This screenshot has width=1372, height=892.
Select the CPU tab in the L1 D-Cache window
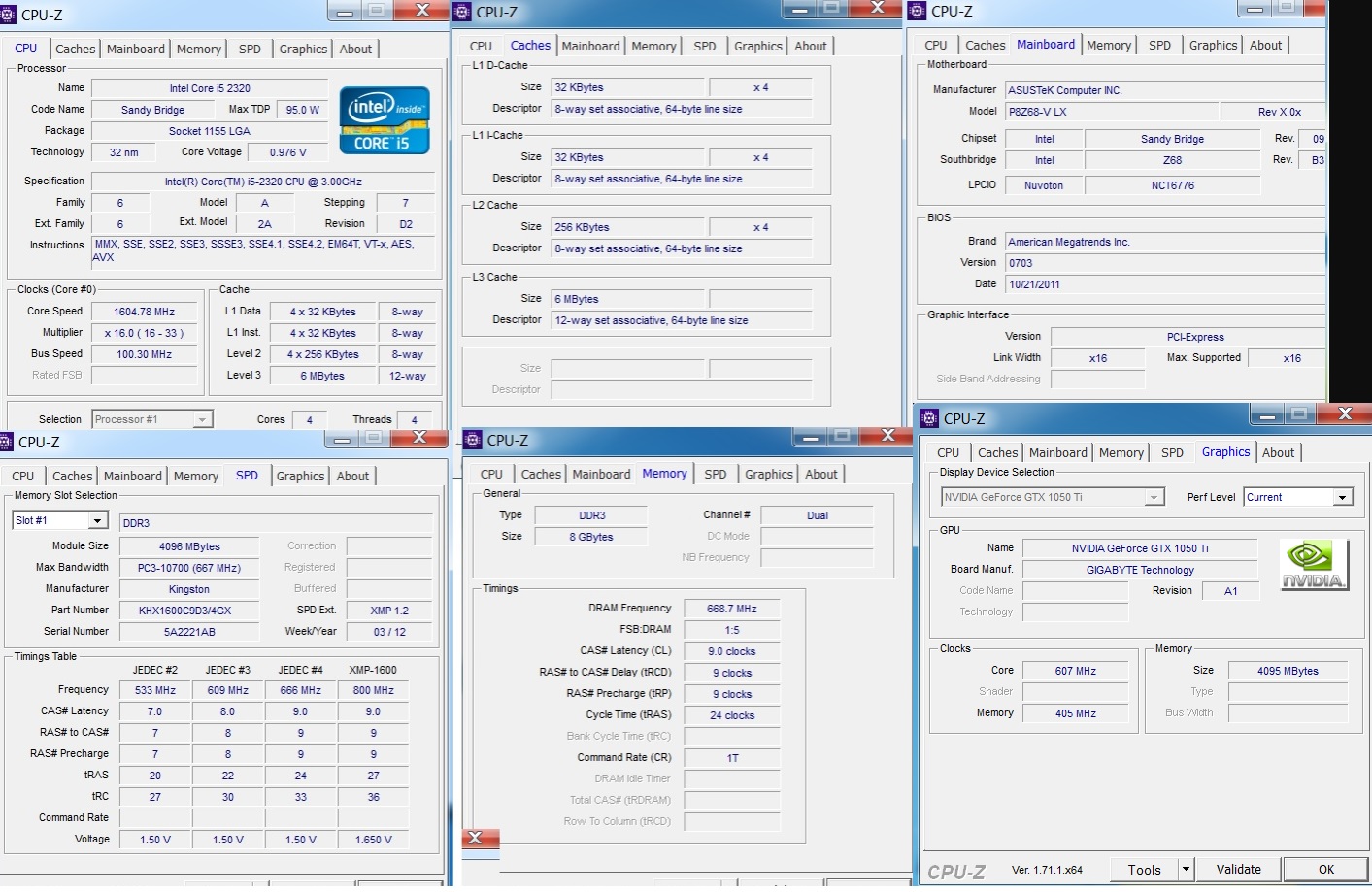481,46
